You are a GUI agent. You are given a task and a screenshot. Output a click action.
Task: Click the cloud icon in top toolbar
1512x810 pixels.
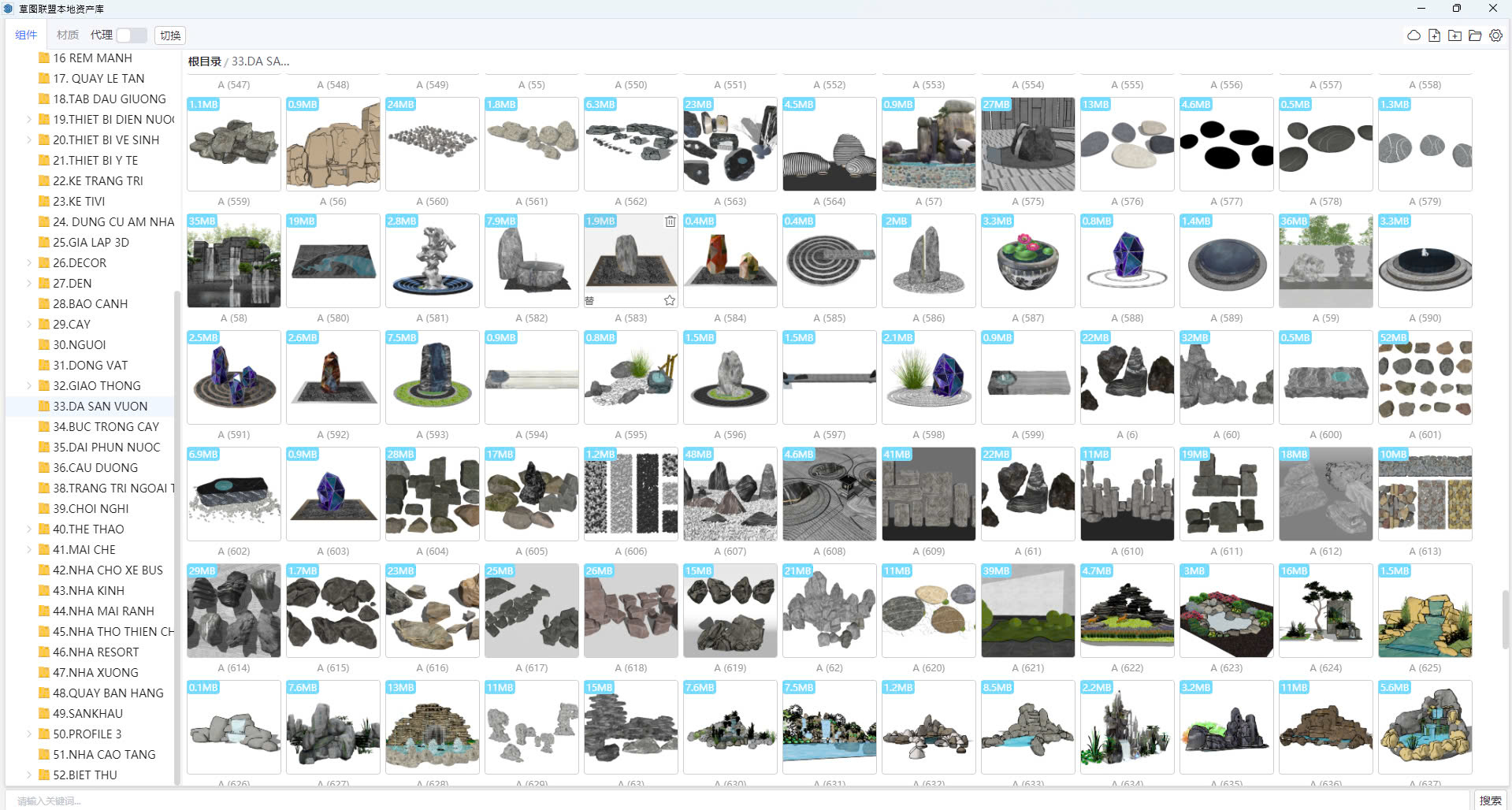click(1414, 35)
